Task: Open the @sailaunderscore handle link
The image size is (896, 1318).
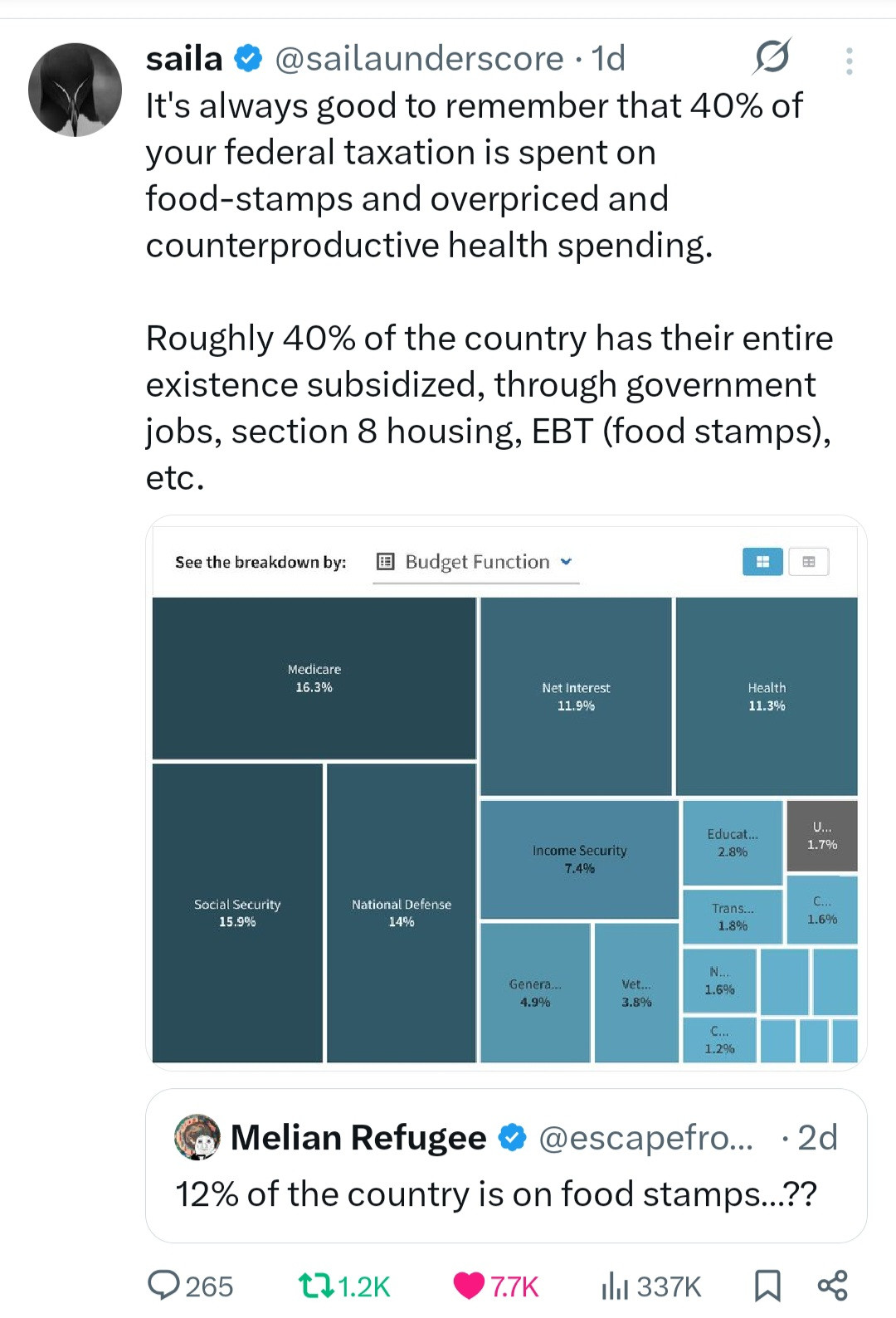Action: point(419,59)
